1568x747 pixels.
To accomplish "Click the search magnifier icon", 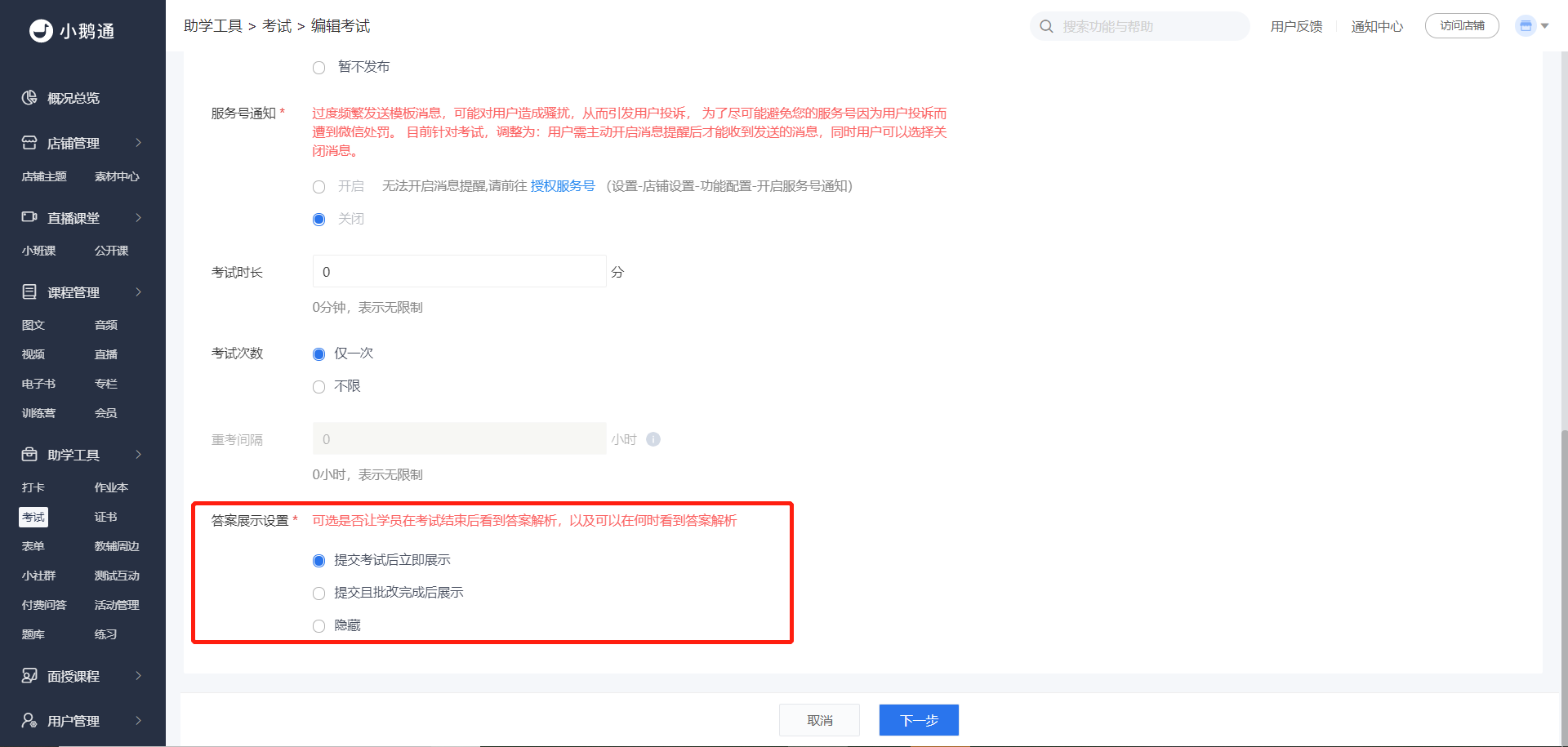I will 1046,26.
